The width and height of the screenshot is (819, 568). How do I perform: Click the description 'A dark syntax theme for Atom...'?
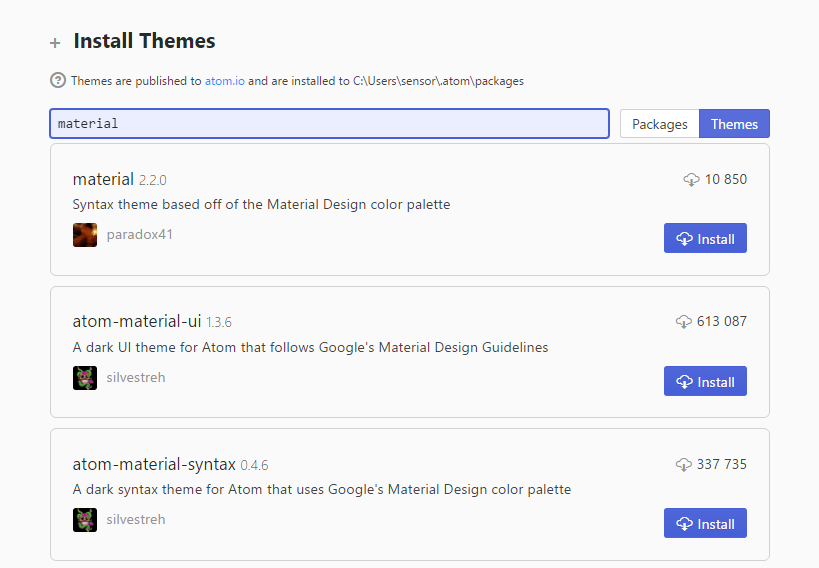[x=322, y=490]
